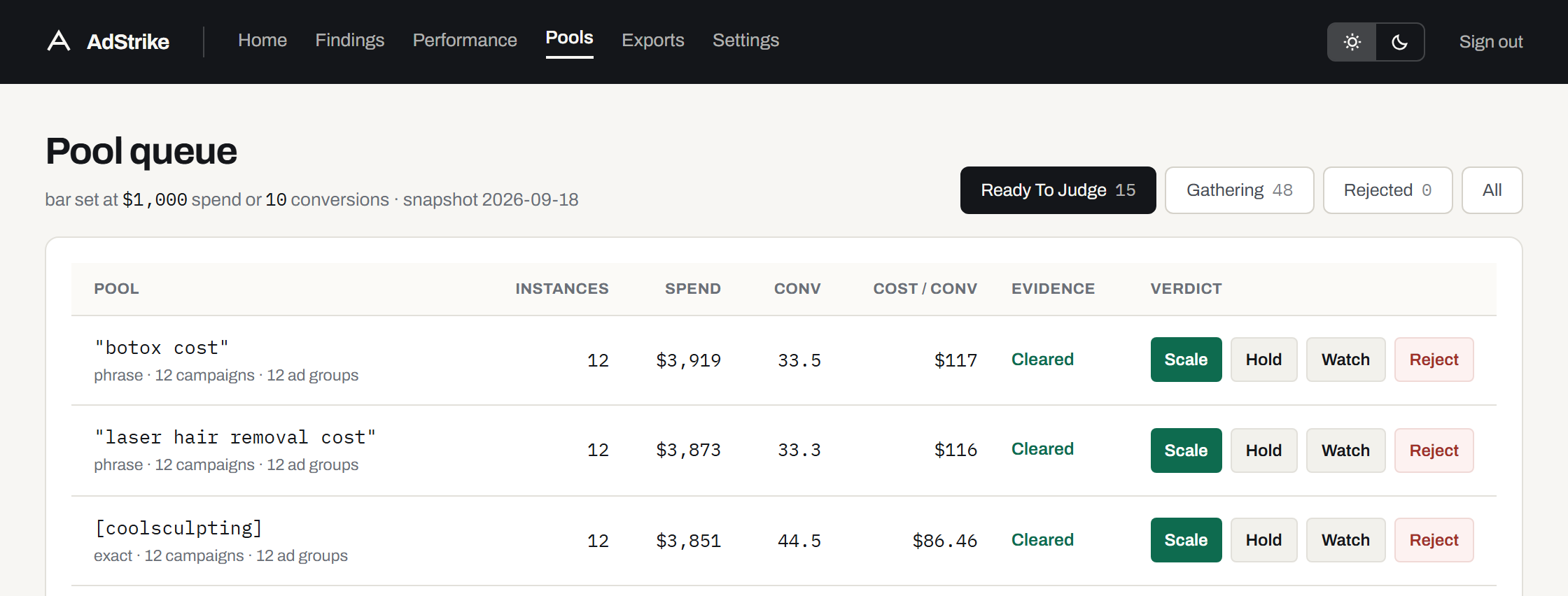Open Settings from the top navigation
This screenshot has width=1568, height=596.
pos(745,40)
